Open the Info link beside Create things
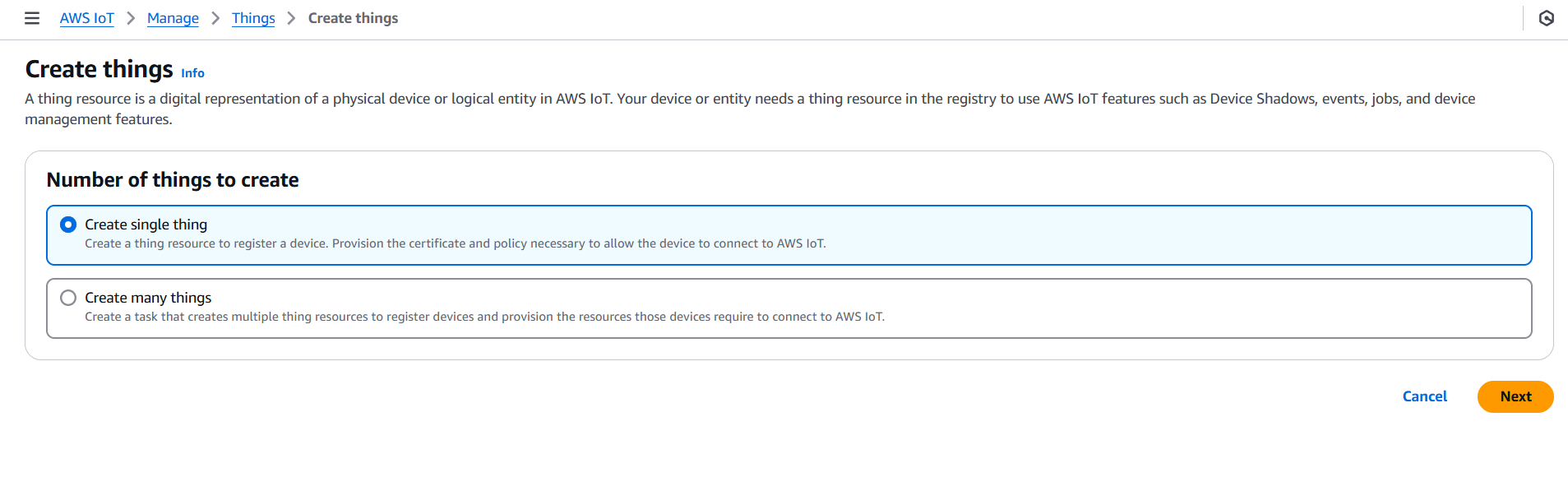 click(x=192, y=73)
